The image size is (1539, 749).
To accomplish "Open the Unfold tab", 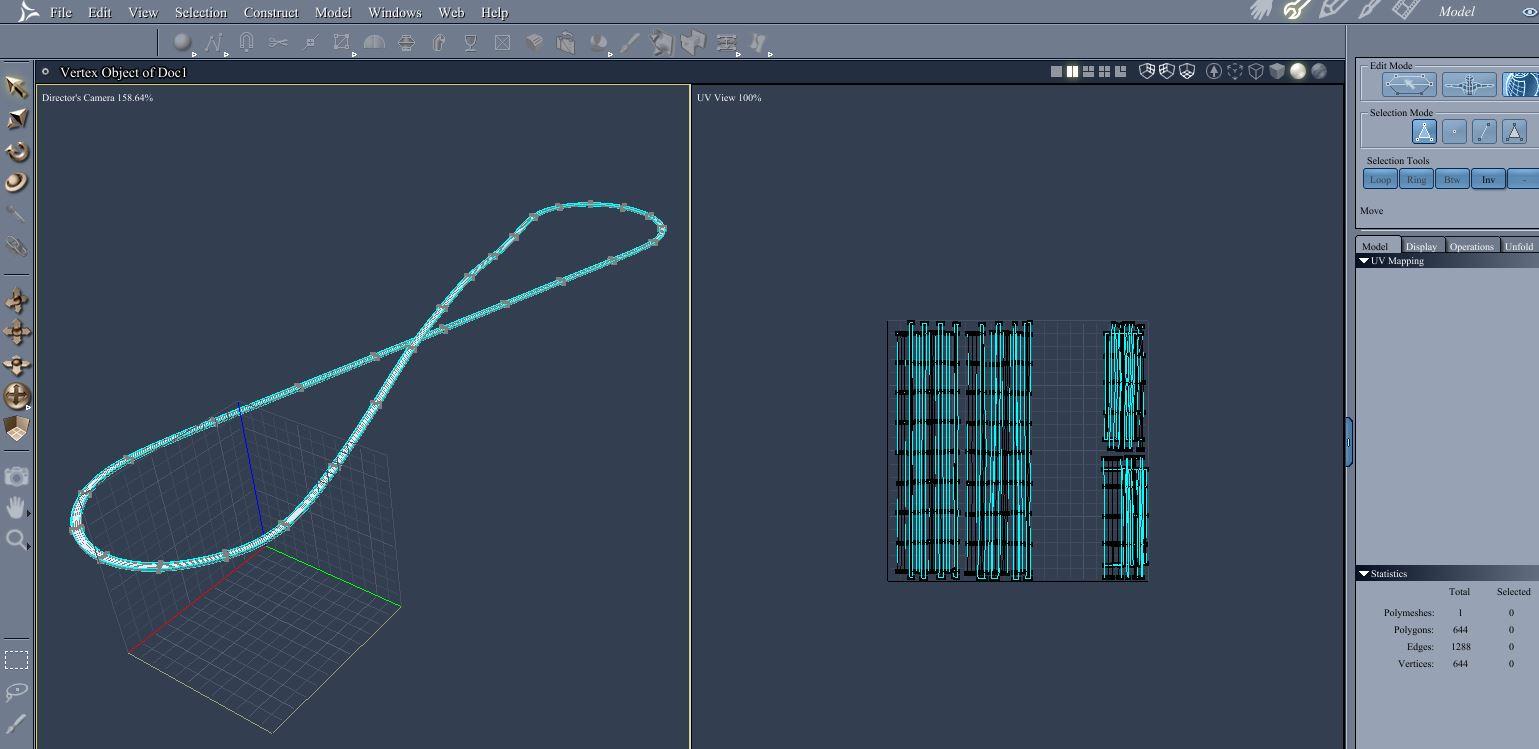I will (x=1519, y=246).
